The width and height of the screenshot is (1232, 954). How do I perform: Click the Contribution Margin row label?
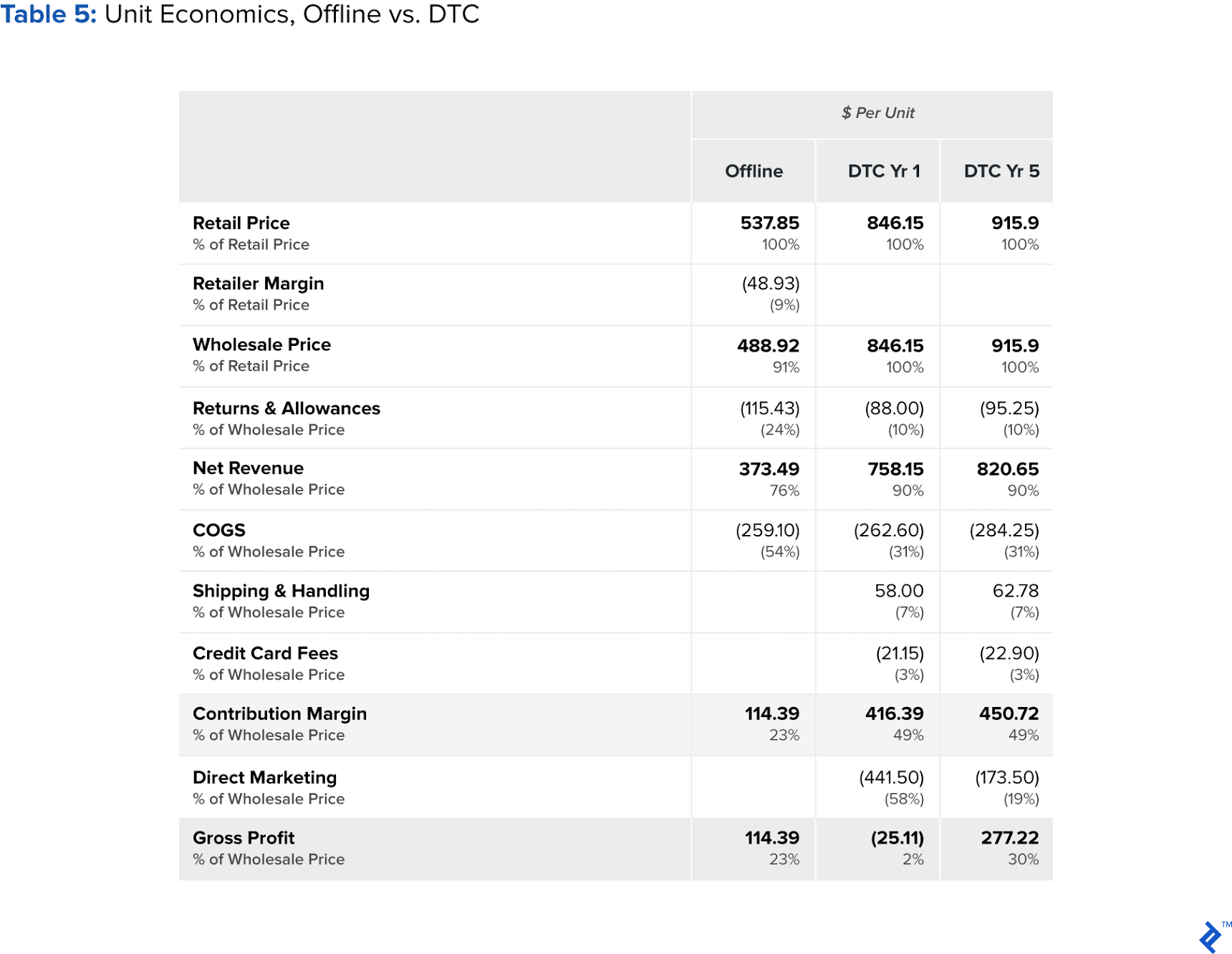tap(280, 714)
